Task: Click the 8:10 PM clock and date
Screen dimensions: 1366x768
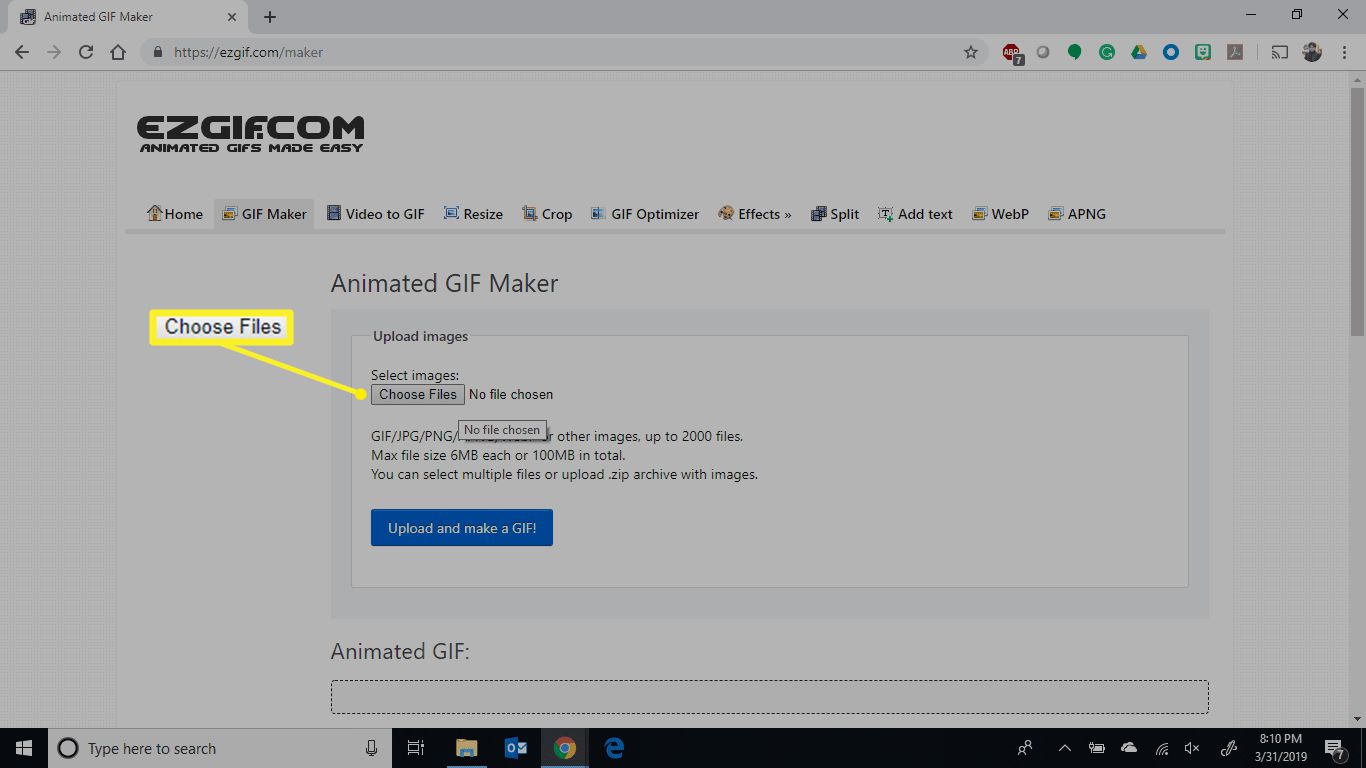Action: click(1281, 748)
